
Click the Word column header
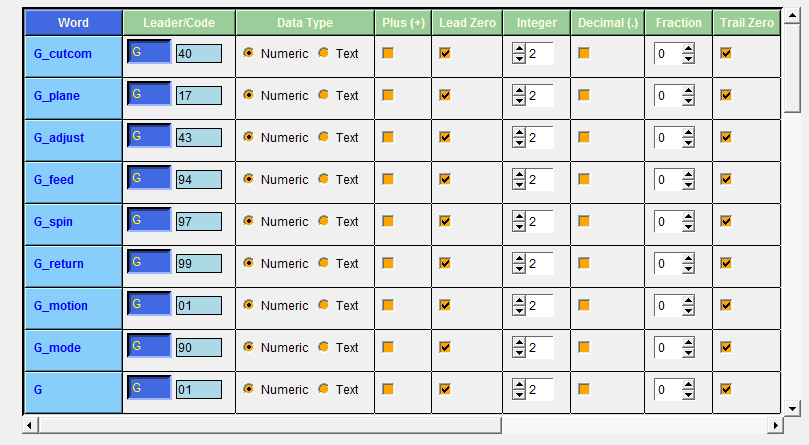[x=73, y=23]
